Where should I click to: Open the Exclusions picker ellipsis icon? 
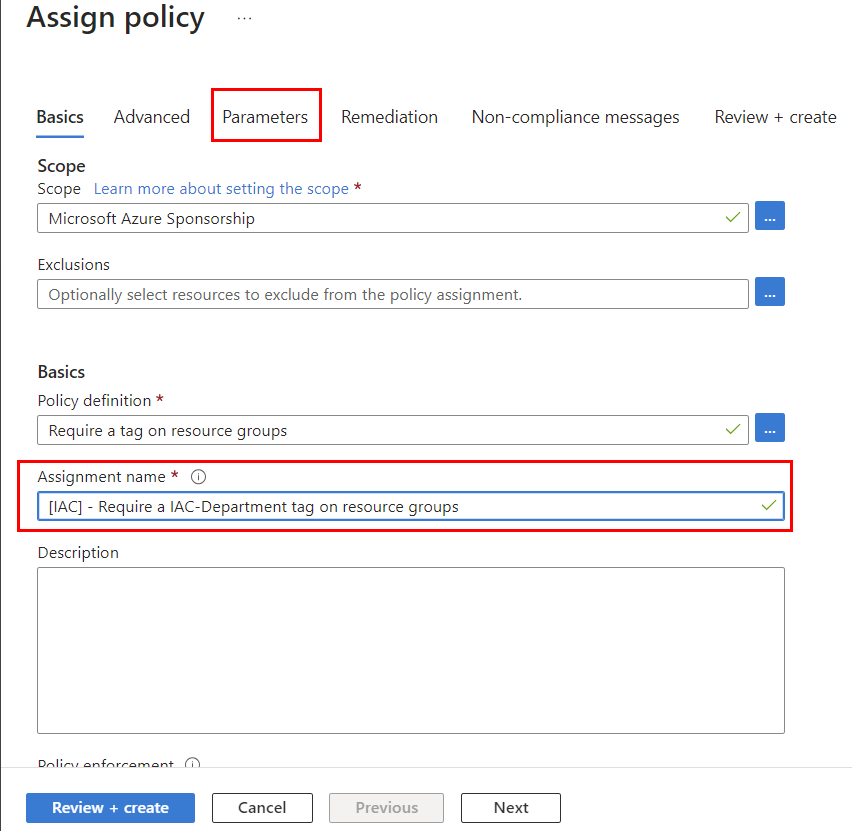click(769, 292)
